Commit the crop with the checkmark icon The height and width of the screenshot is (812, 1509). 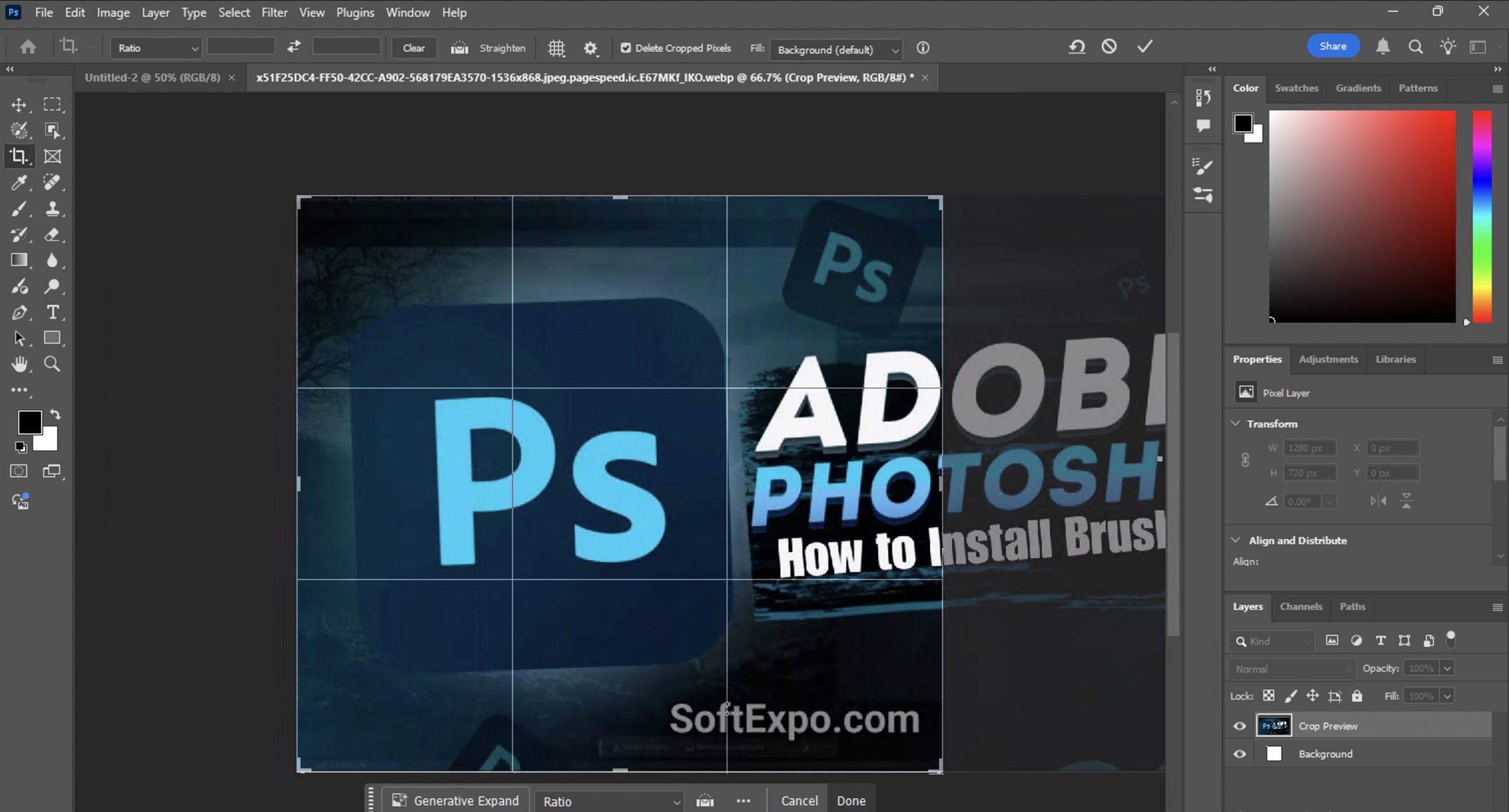pos(1145,47)
